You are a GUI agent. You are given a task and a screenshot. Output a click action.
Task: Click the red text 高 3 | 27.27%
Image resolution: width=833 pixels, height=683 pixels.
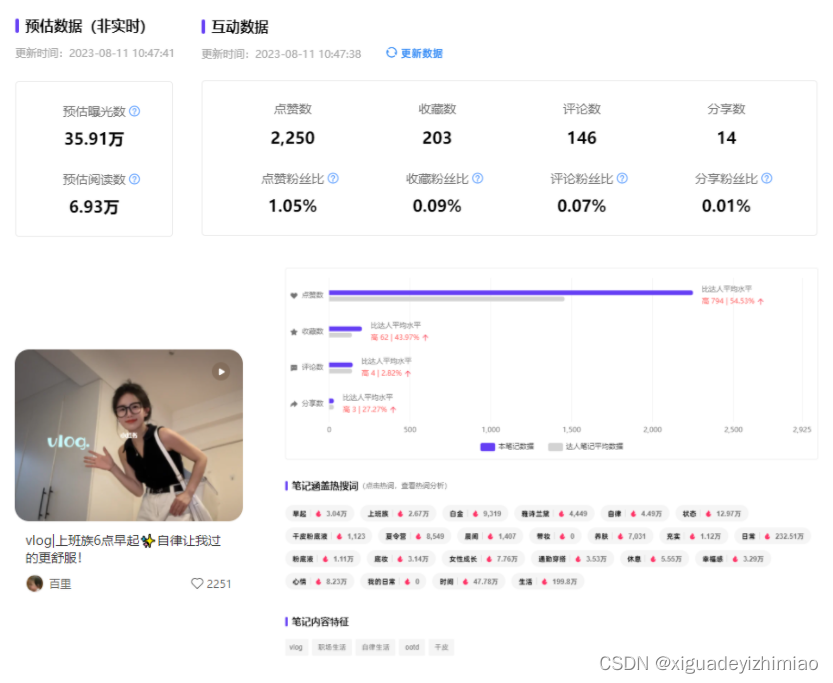365,409
